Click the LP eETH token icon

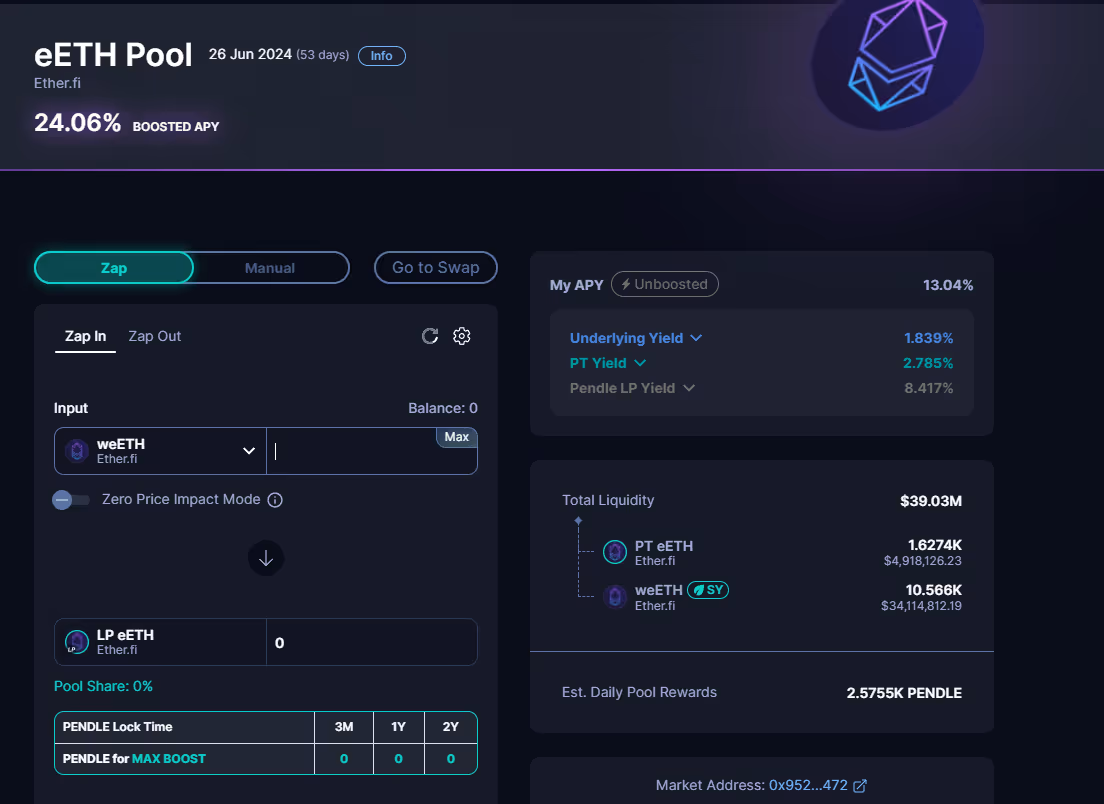tap(77, 641)
